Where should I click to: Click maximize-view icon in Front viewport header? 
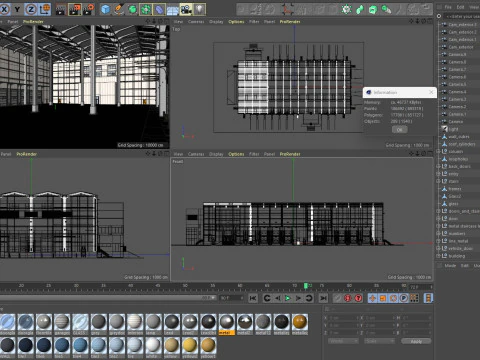click(429, 154)
